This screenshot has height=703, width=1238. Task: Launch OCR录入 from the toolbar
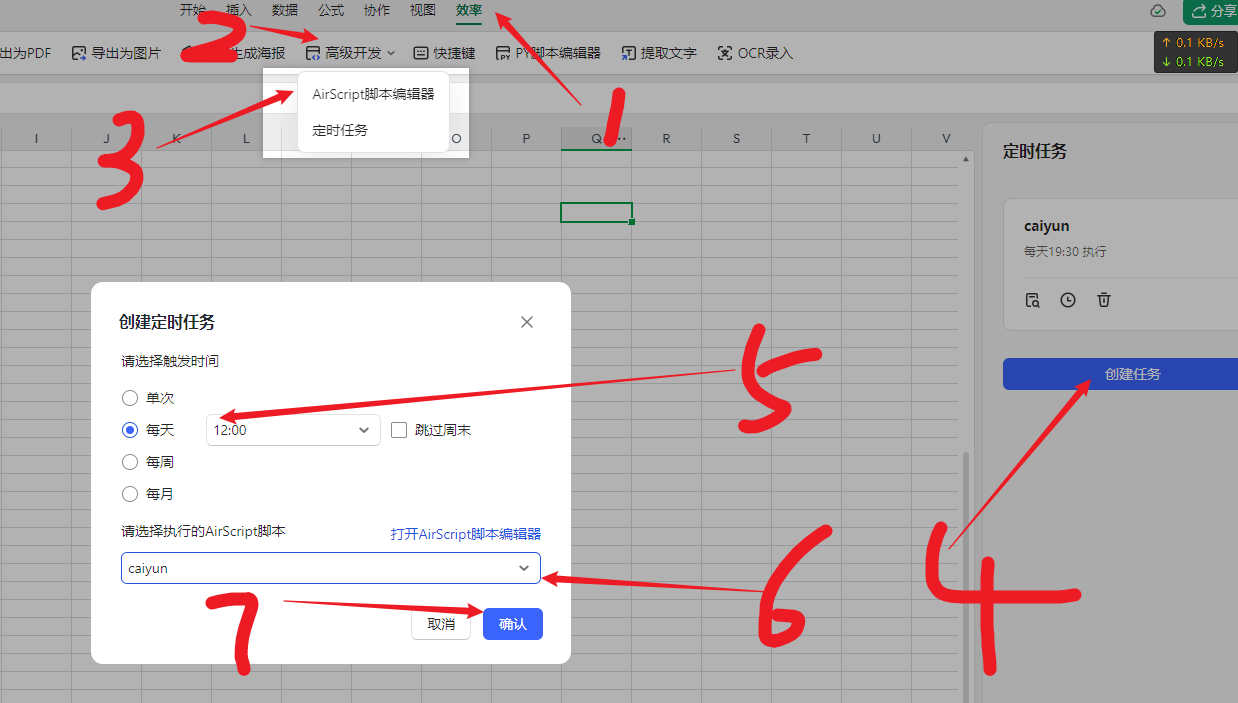(x=754, y=53)
